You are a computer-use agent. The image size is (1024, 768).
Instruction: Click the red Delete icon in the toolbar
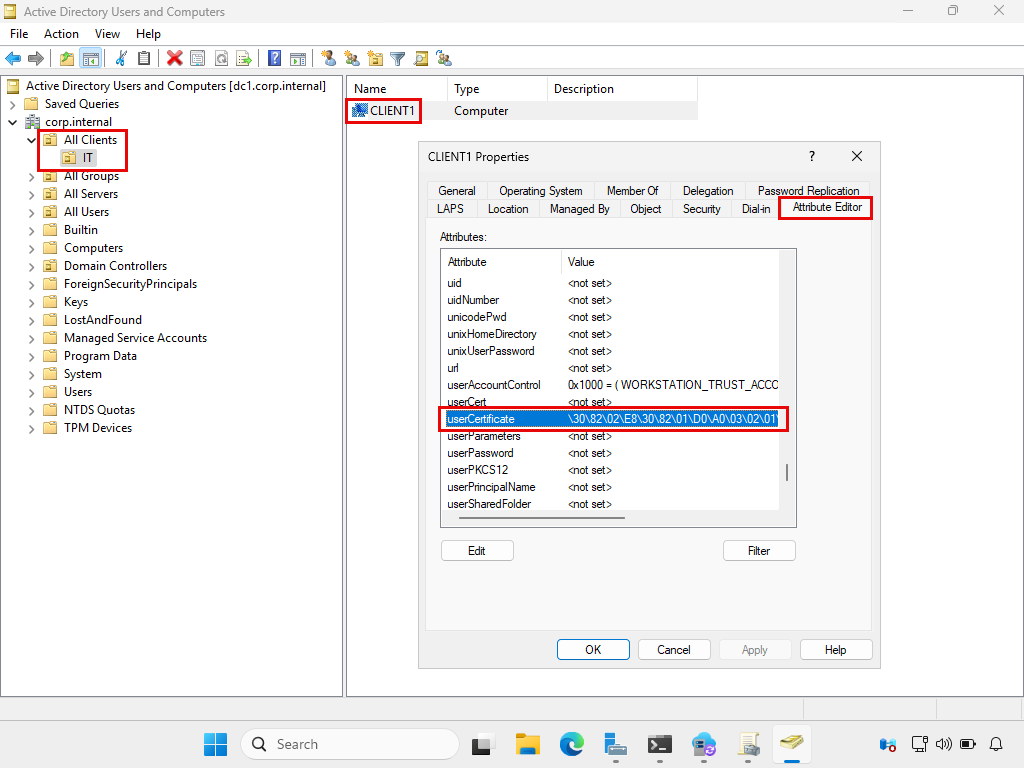pos(174,59)
